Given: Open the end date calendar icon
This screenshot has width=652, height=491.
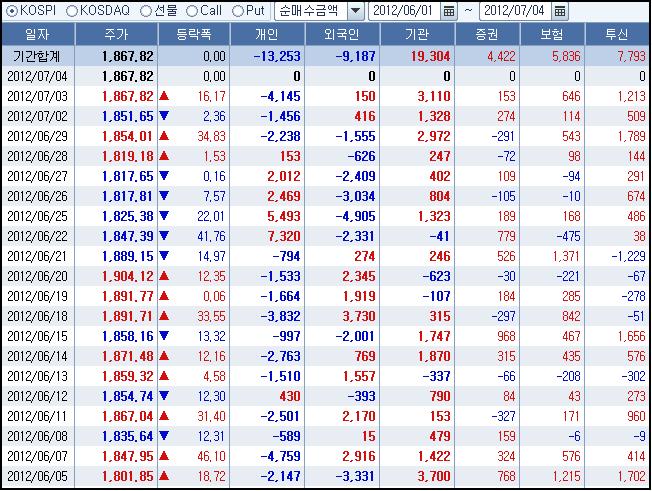Looking at the screenshot, I should pyautogui.click(x=560, y=11).
